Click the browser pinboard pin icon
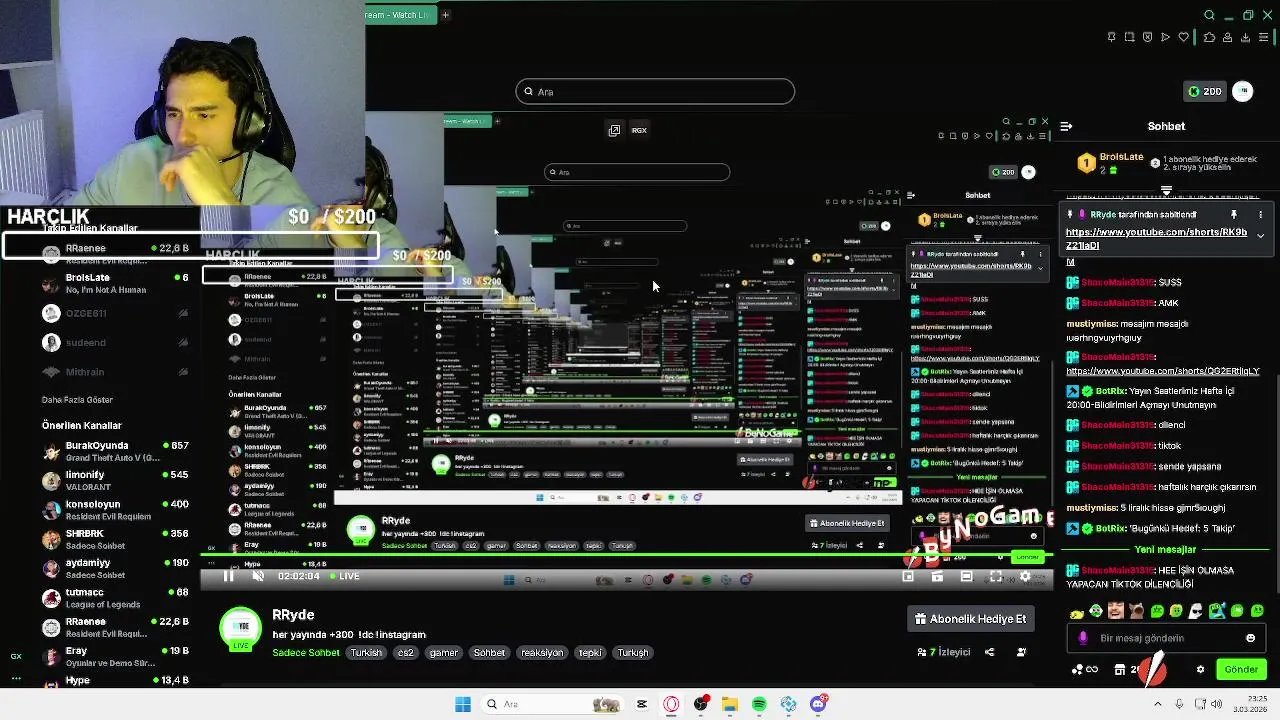 pos(1111,37)
